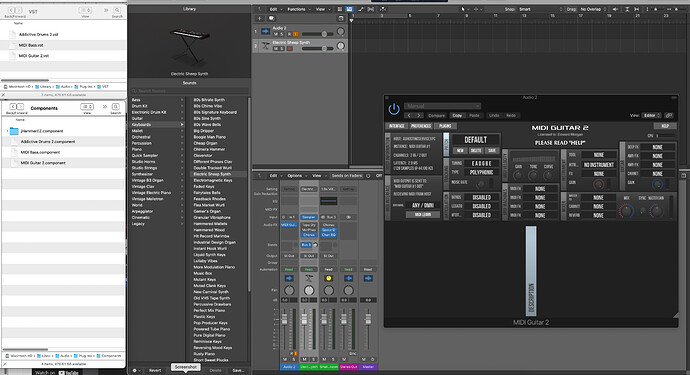Click the Search icon in VST Finder window

(x=117, y=10)
